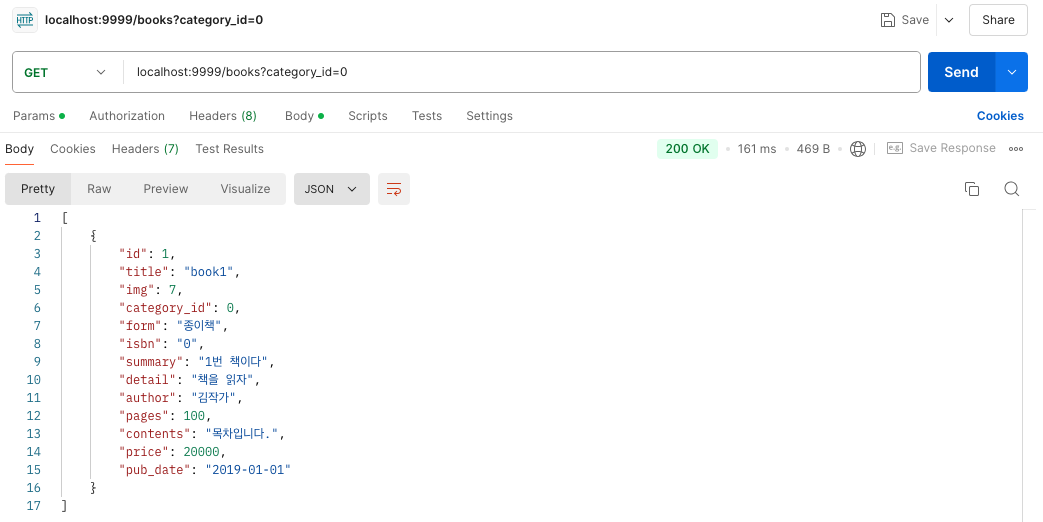The image size is (1043, 522).
Task: Select the response Headers (7) tab
Action: click(145, 149)
